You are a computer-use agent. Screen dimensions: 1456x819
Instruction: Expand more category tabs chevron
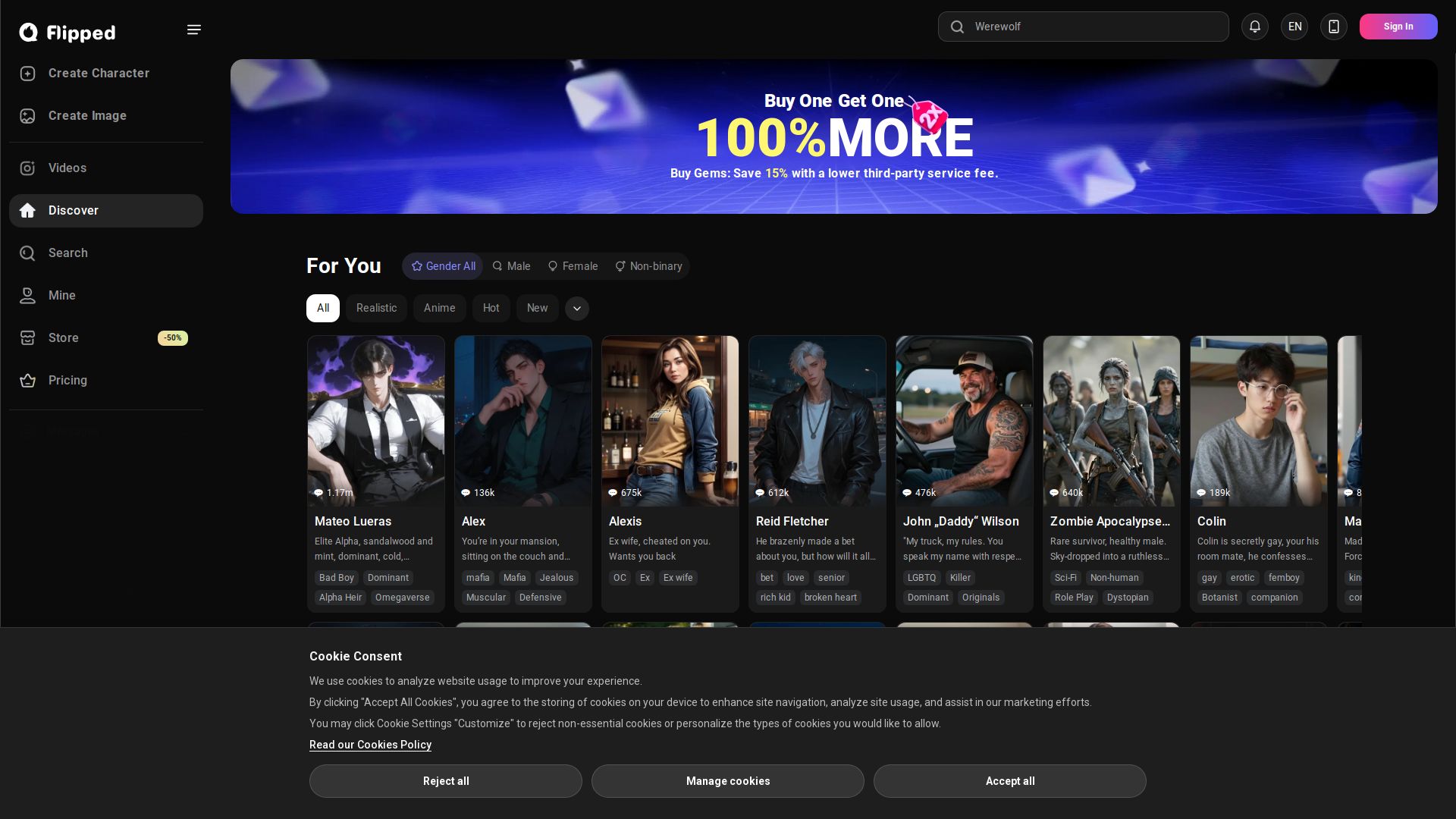577,309
